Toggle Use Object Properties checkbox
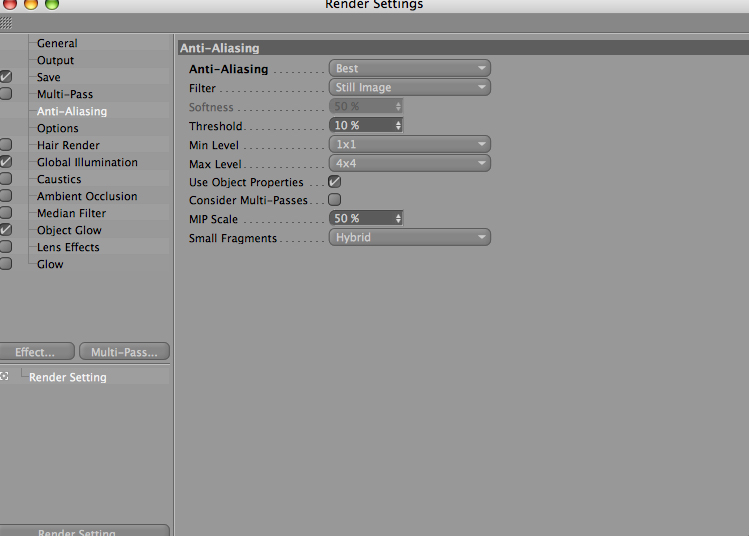The height and width of the screenshot is (536, 749). point(334,182)
